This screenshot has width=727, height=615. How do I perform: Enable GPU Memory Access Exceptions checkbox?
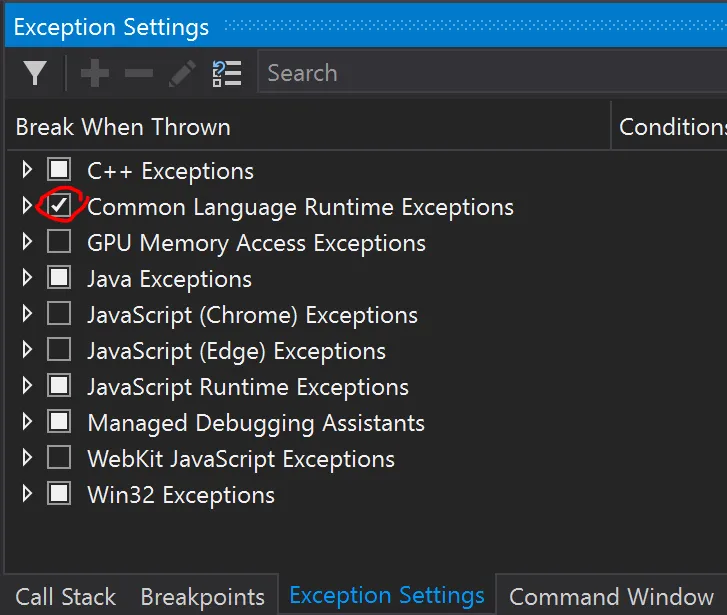pyautogui.click(x=59, y=243)
